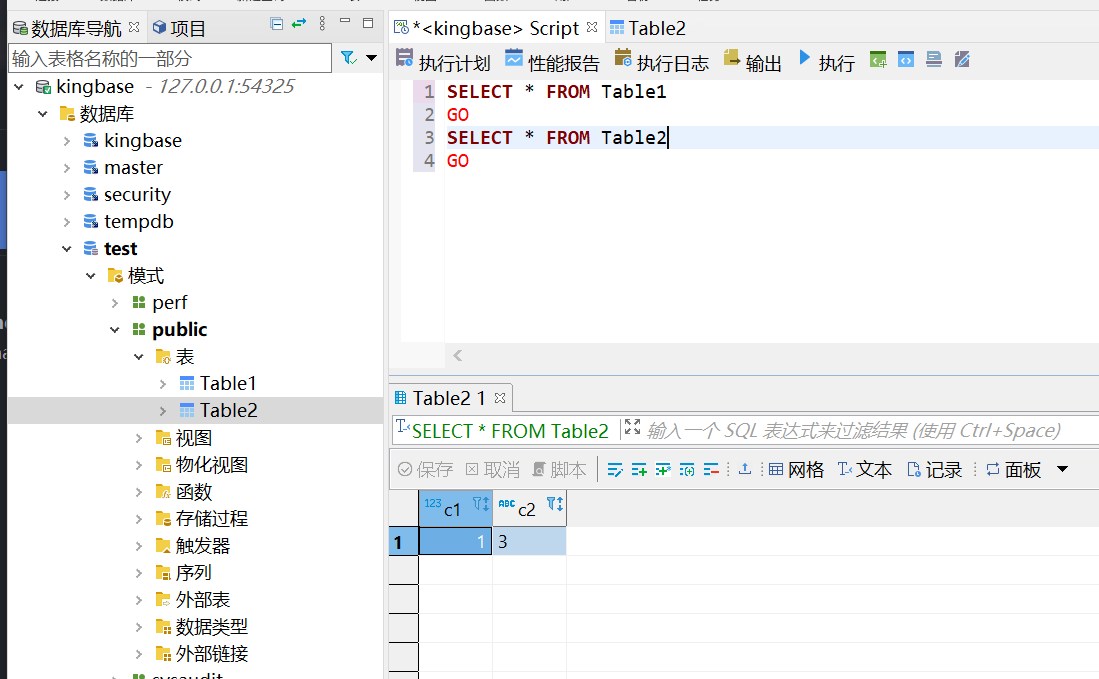Close the kingbase Script tab

pyautogui.click(x=592, y=27)
